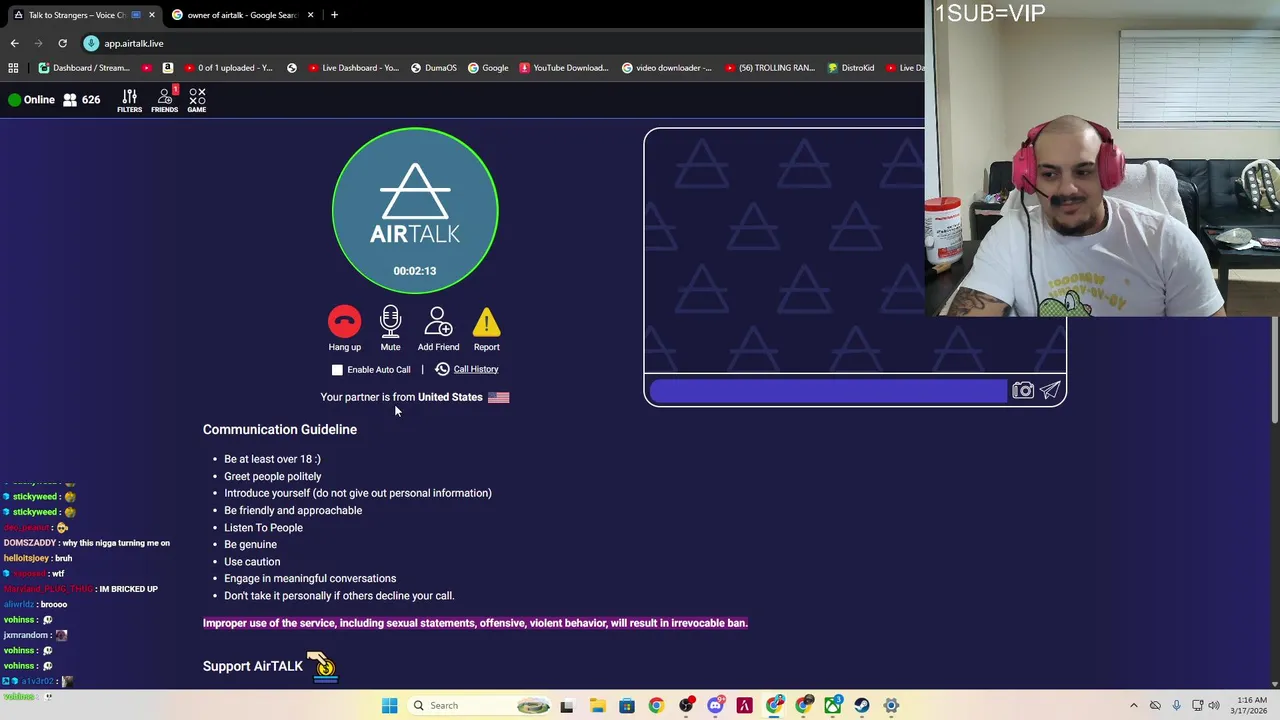Open the Xbox app from the taskbar
Image resolution: width=1280 pixels, height=720 pixels.
[832, 706]
